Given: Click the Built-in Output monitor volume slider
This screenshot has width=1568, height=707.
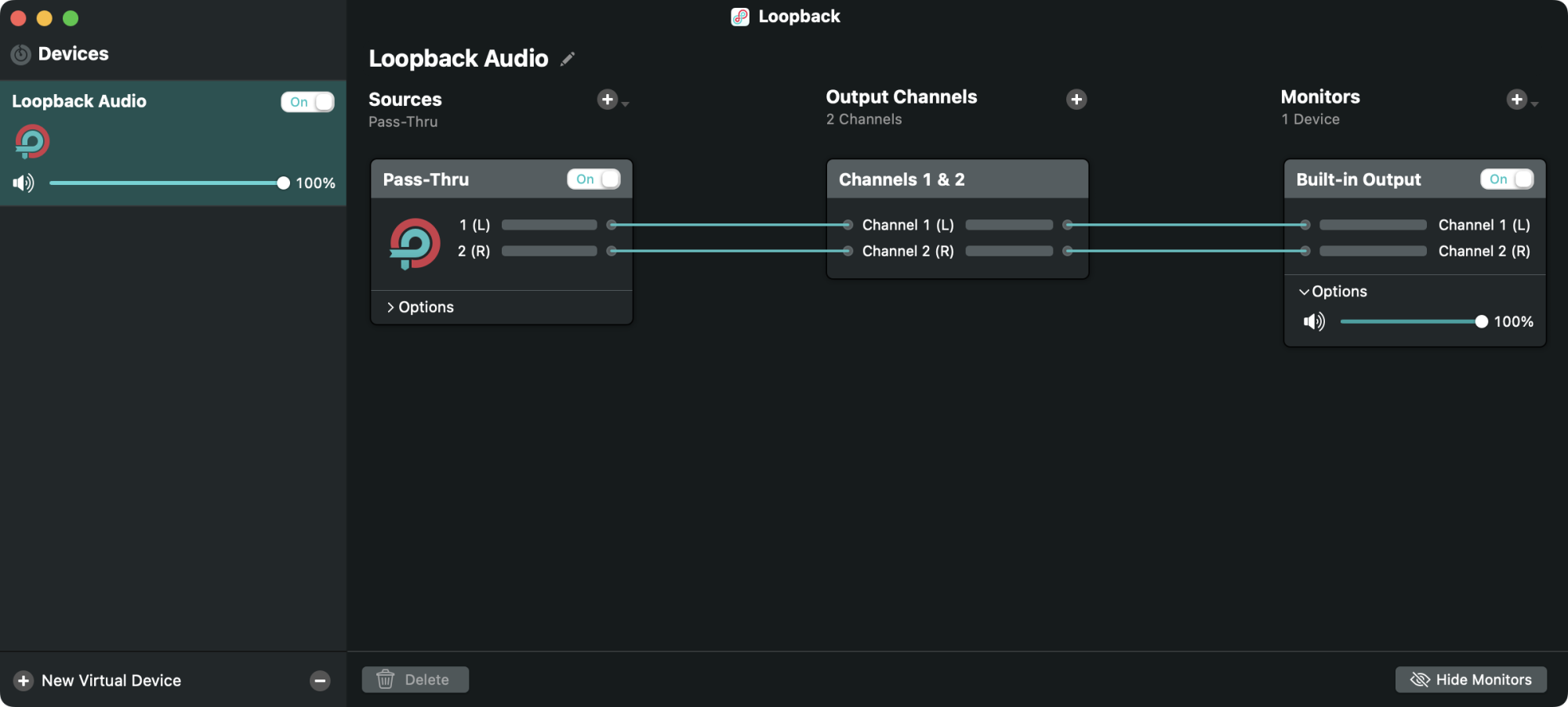Looking at the screenshot, I should 1414,321.
